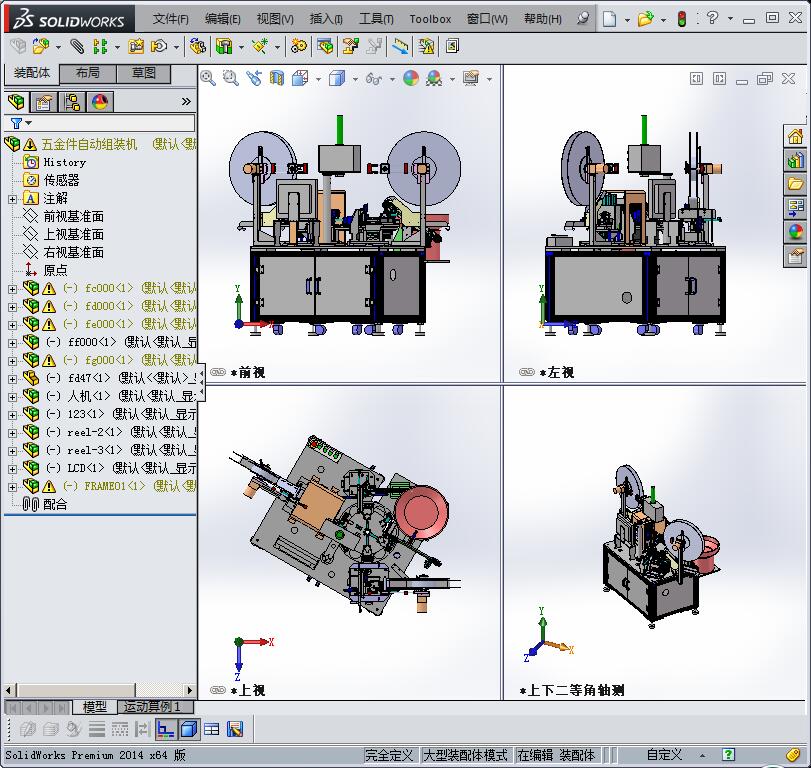Open PropertyManager tab icon
This screenshot has height=768, width=811.
(x=44, y=102)
